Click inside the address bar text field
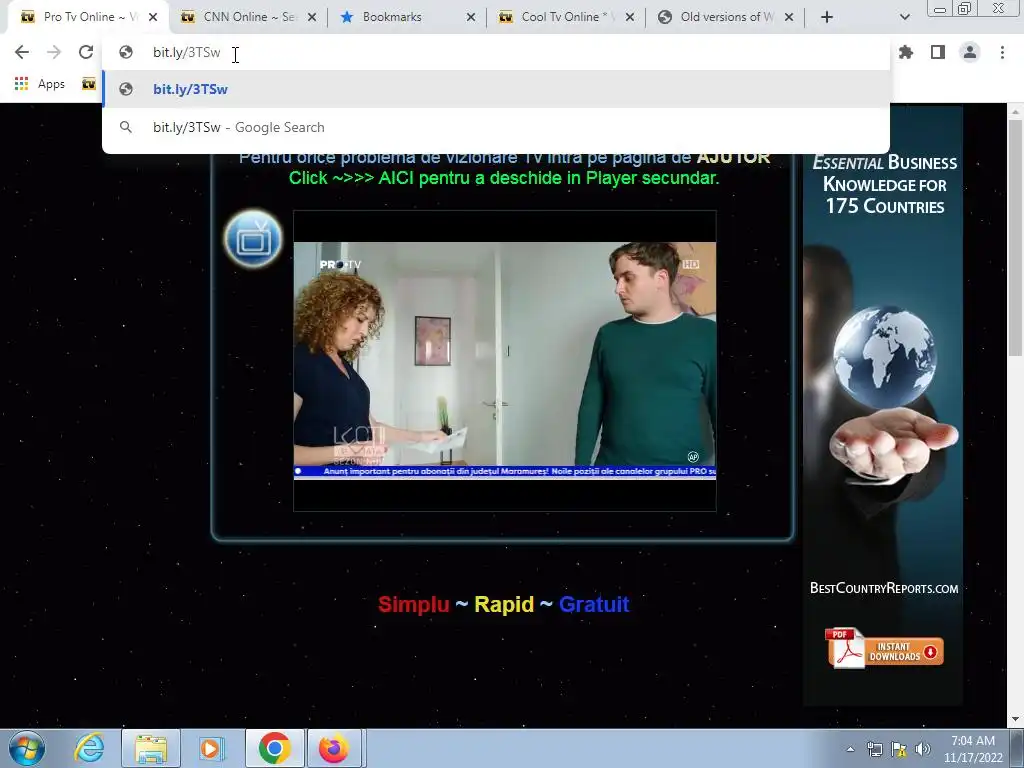The image size is (1024, 768). (496, 52)
